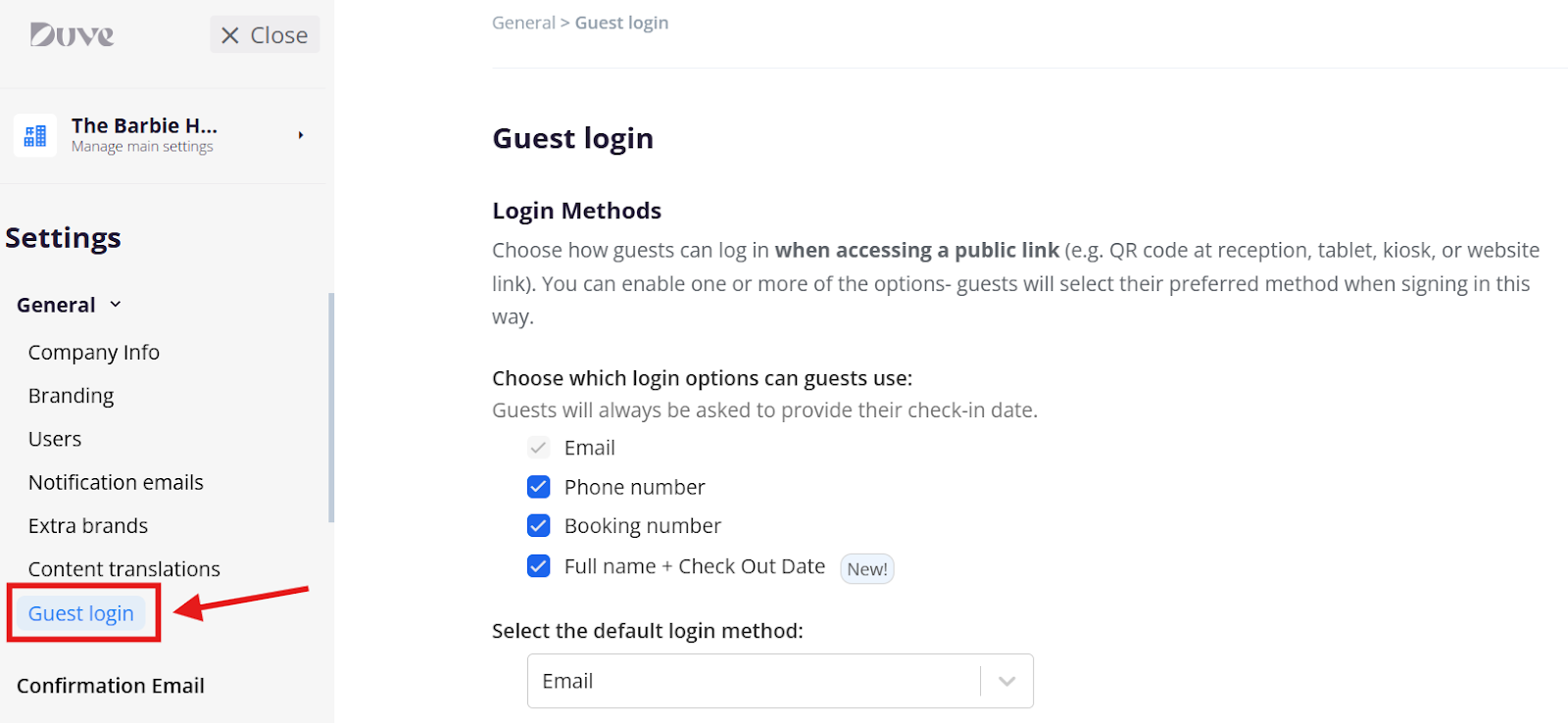Open the Users settings page

coord(55,439)
